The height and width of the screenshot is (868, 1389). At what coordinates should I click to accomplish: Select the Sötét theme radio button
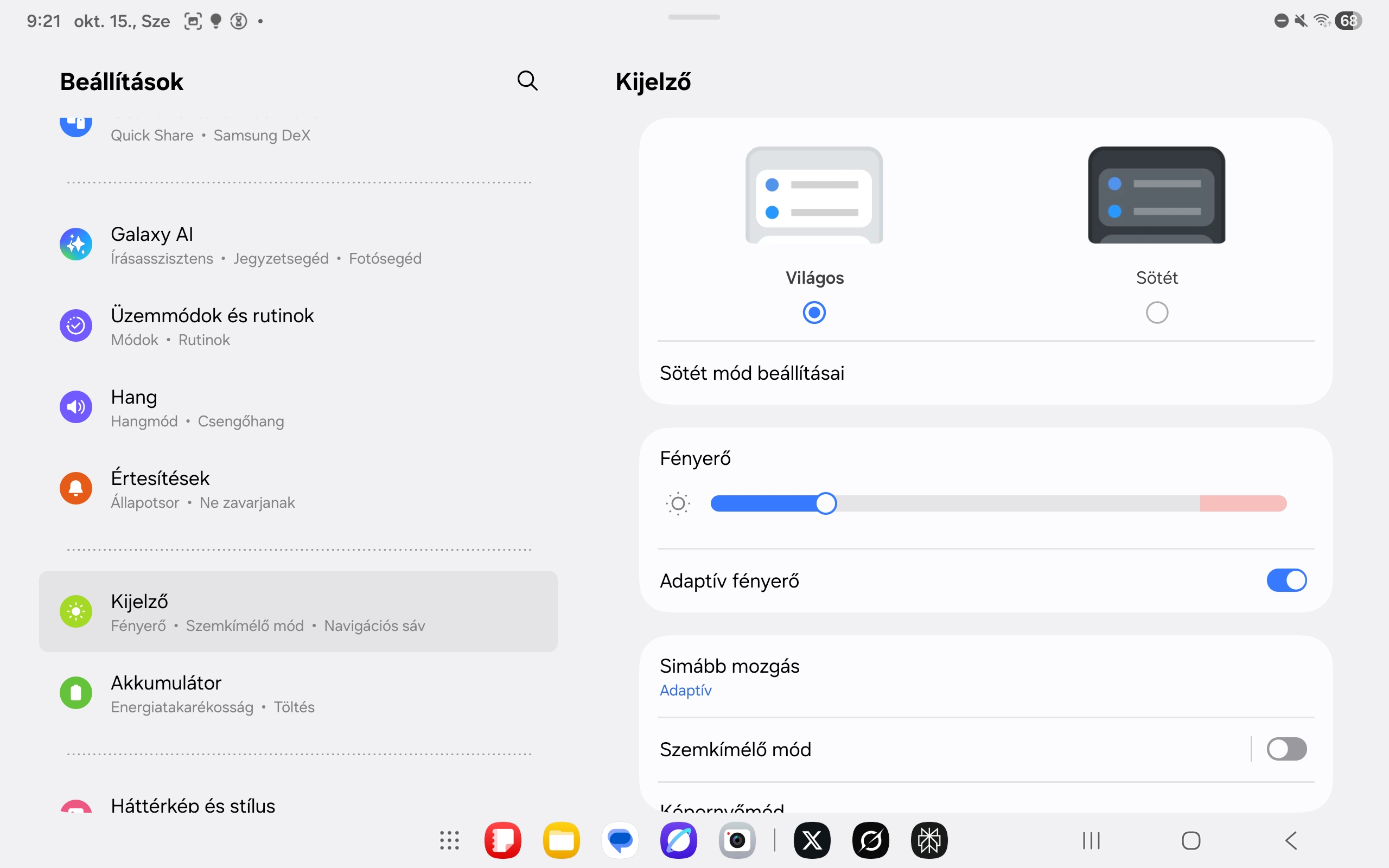click(1157, 313)
